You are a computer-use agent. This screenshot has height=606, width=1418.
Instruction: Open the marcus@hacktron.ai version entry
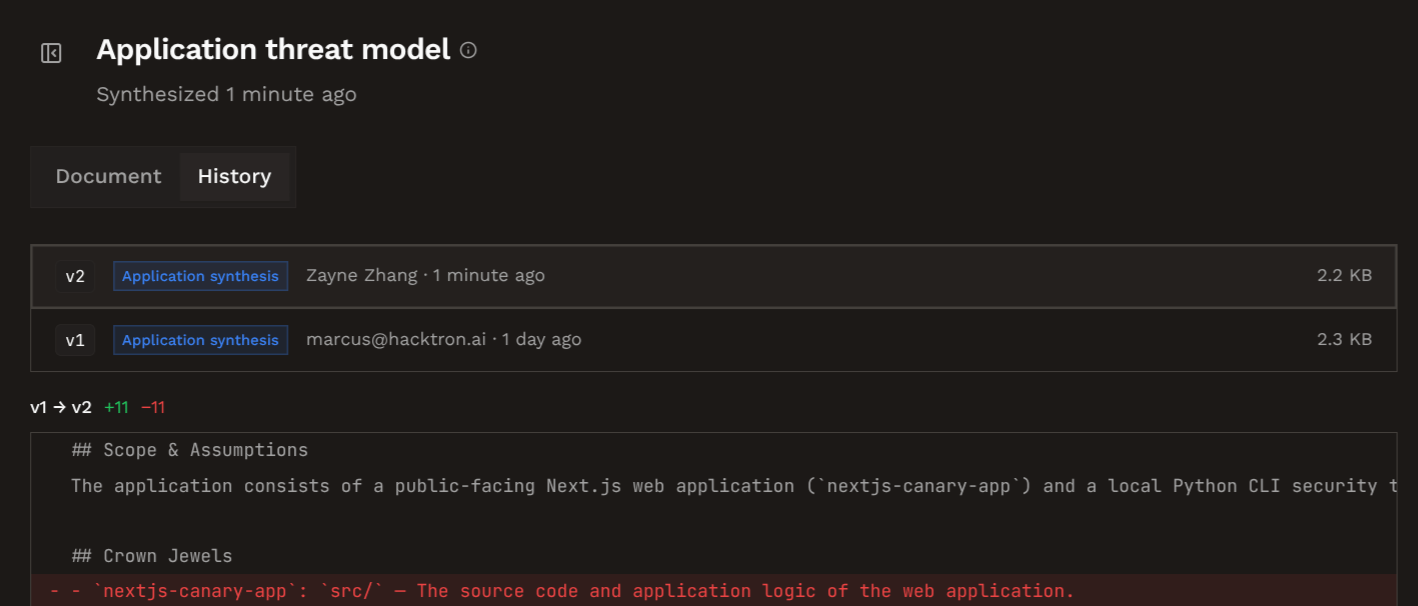(714, 340)
